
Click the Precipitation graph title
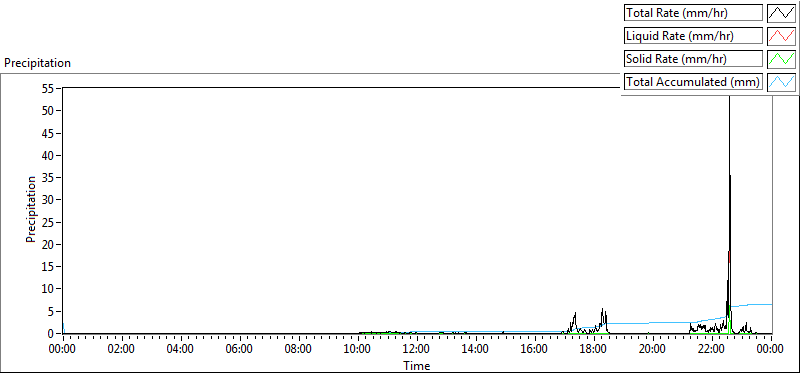[37, 63]
